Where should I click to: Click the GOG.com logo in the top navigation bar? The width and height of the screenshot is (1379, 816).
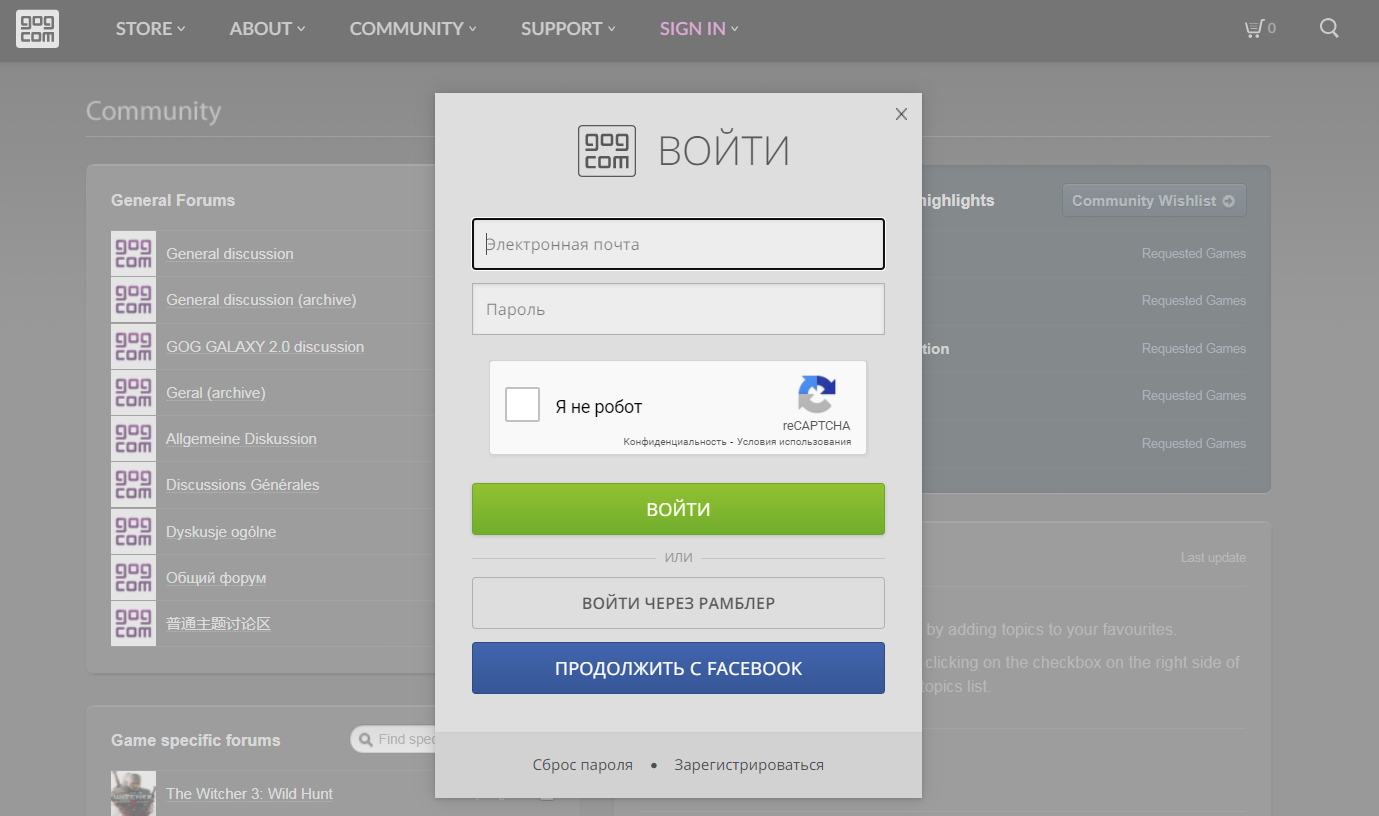click(x=37, y=29)
